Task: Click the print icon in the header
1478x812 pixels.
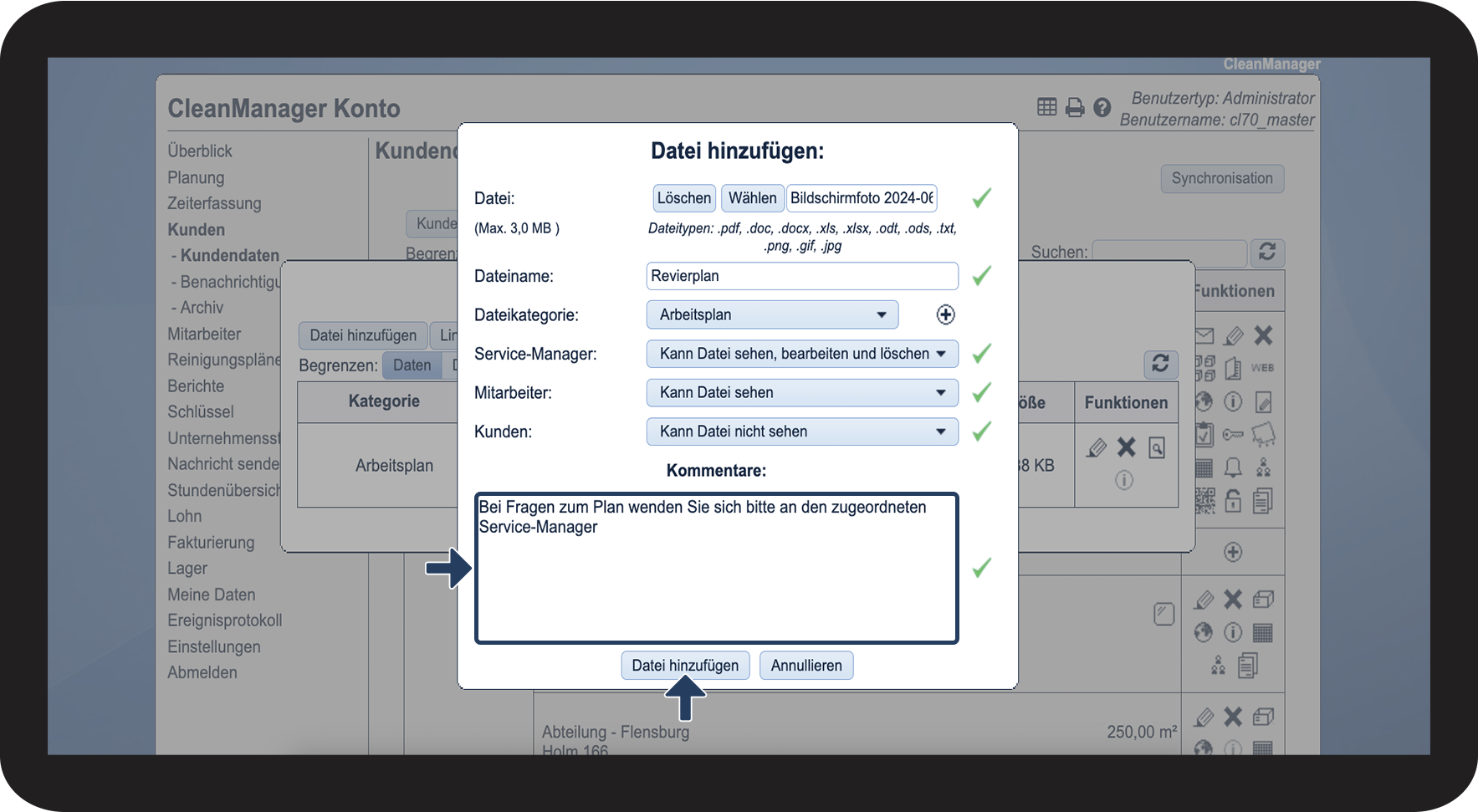Action: tap(1075, 107)
